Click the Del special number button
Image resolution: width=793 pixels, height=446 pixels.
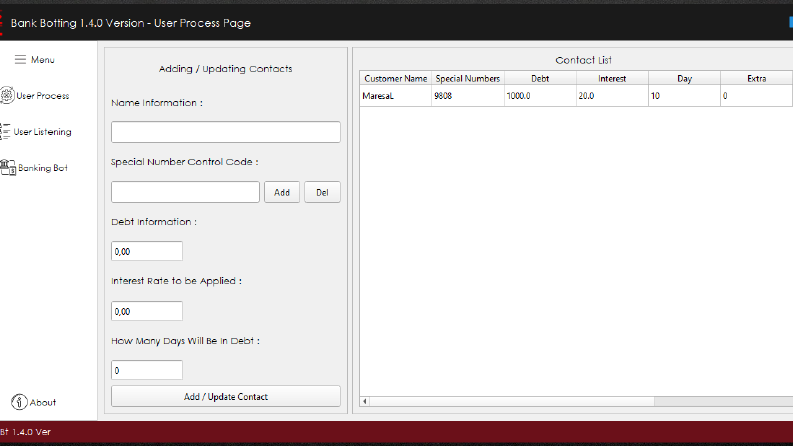322,192
